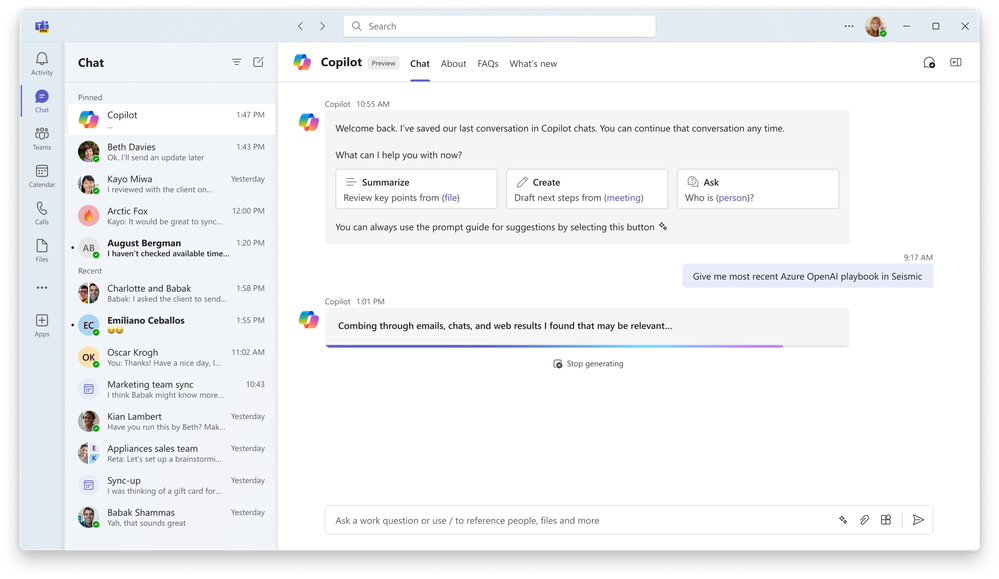Screen dimensions: 999x579
Task: Click the Pinned section label
Action: [90, 97]
